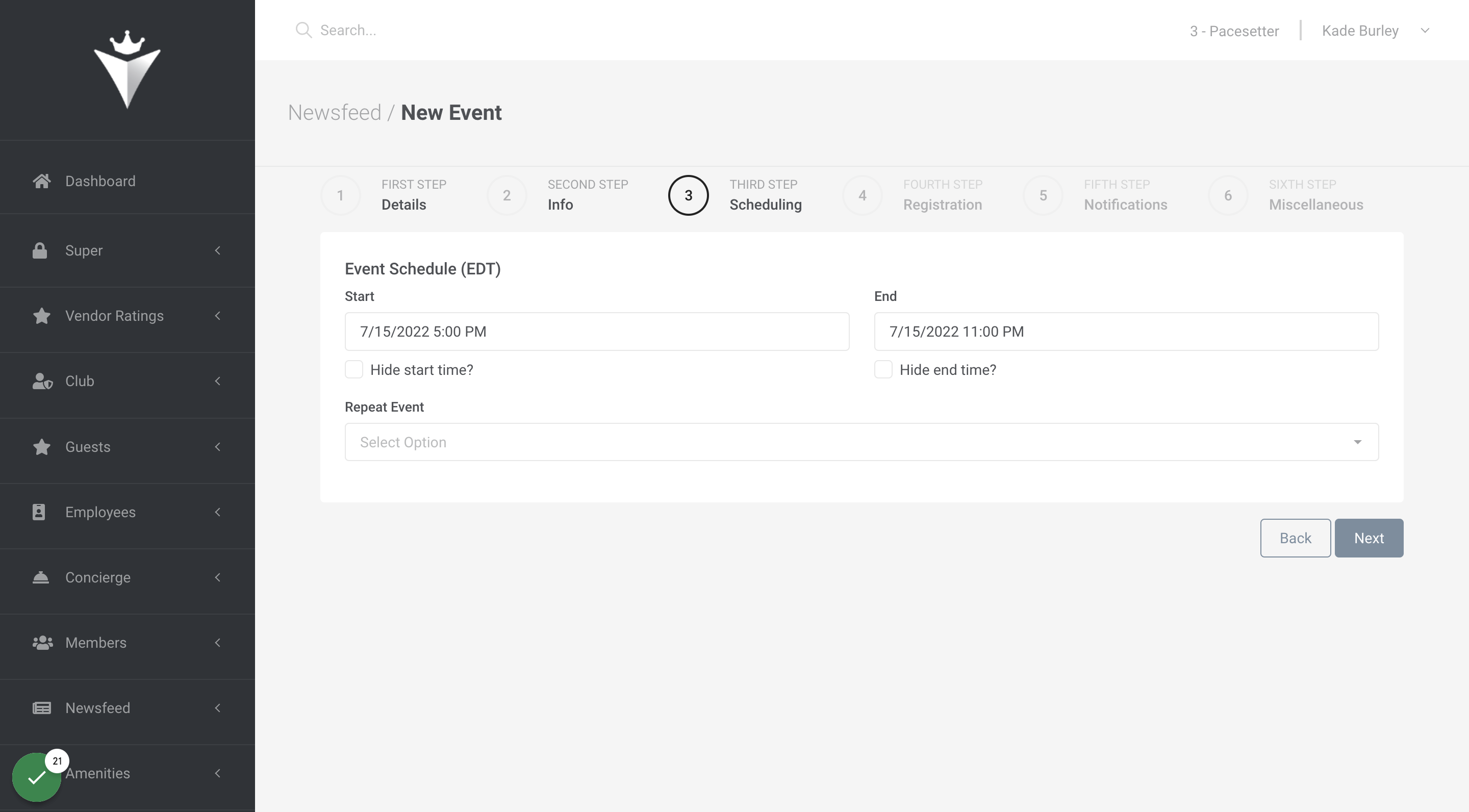Click the End date time field
The image size is (1469, 812).
1126,332
